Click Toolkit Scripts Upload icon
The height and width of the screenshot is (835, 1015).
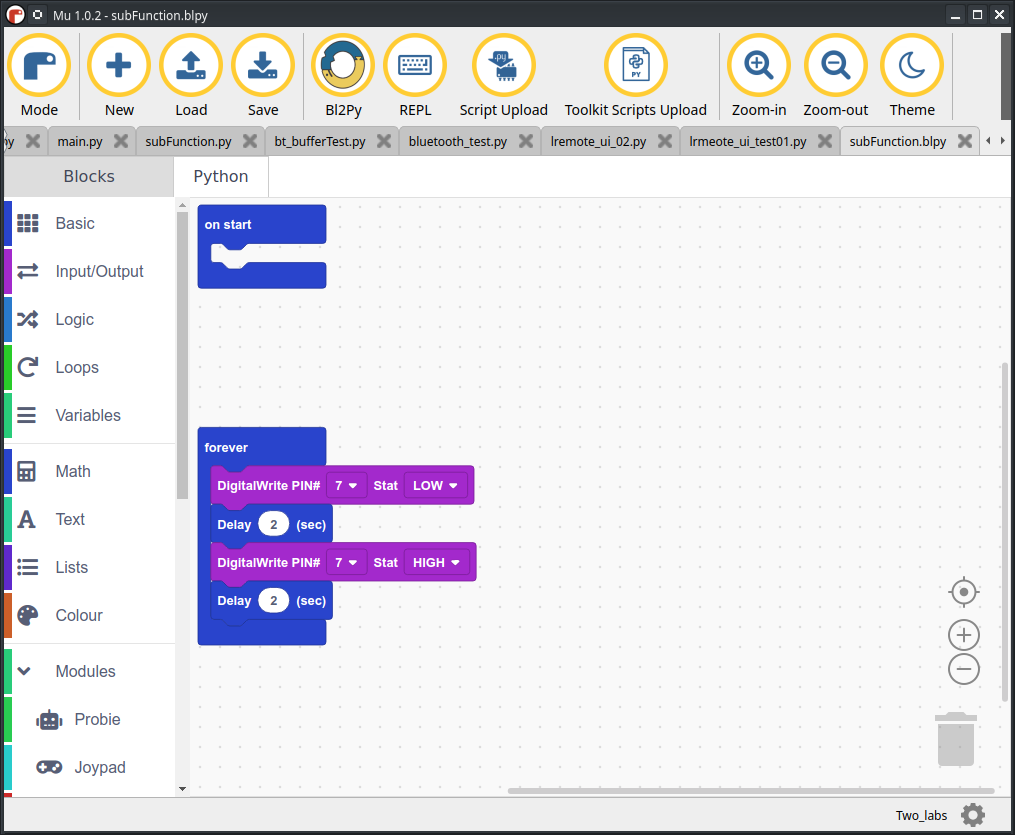[636, 65]
